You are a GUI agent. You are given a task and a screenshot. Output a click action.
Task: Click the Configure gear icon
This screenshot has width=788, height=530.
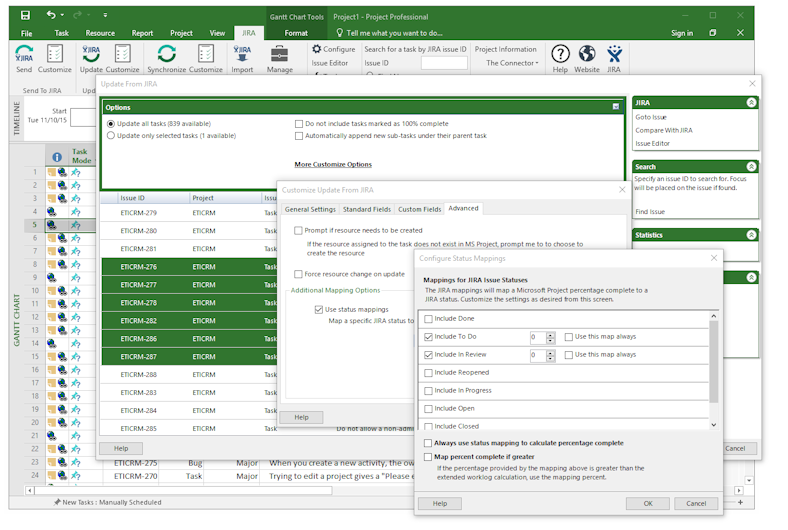pos(317,49)
